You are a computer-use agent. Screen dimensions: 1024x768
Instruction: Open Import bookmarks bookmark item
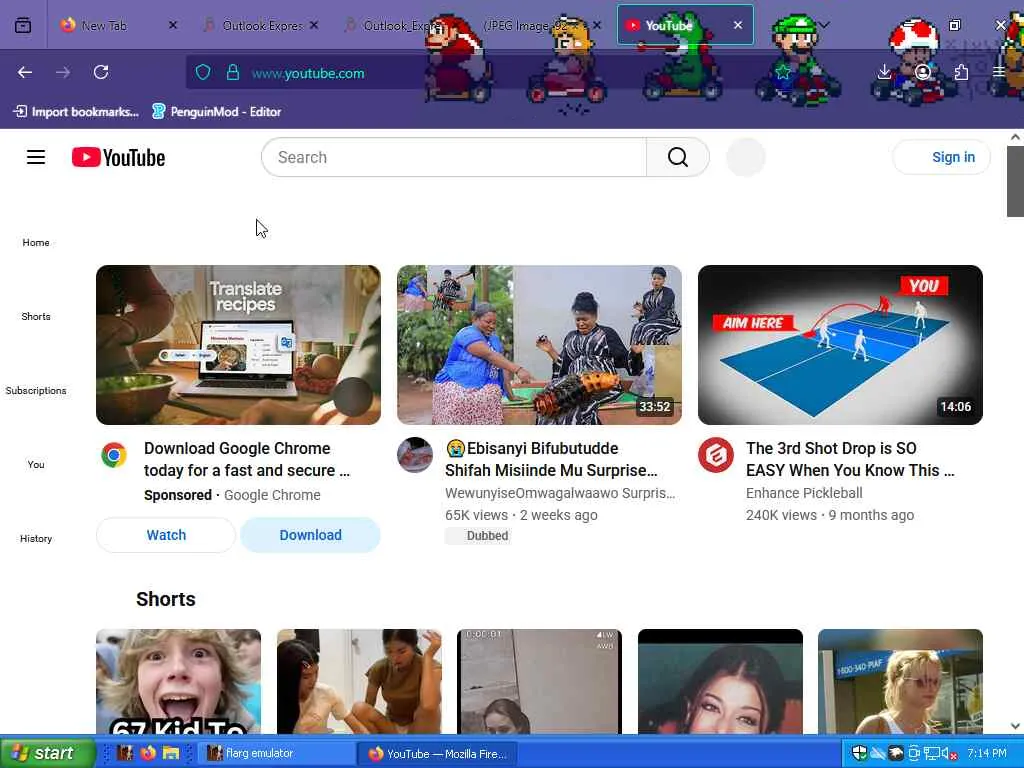(x=76, y=112)
